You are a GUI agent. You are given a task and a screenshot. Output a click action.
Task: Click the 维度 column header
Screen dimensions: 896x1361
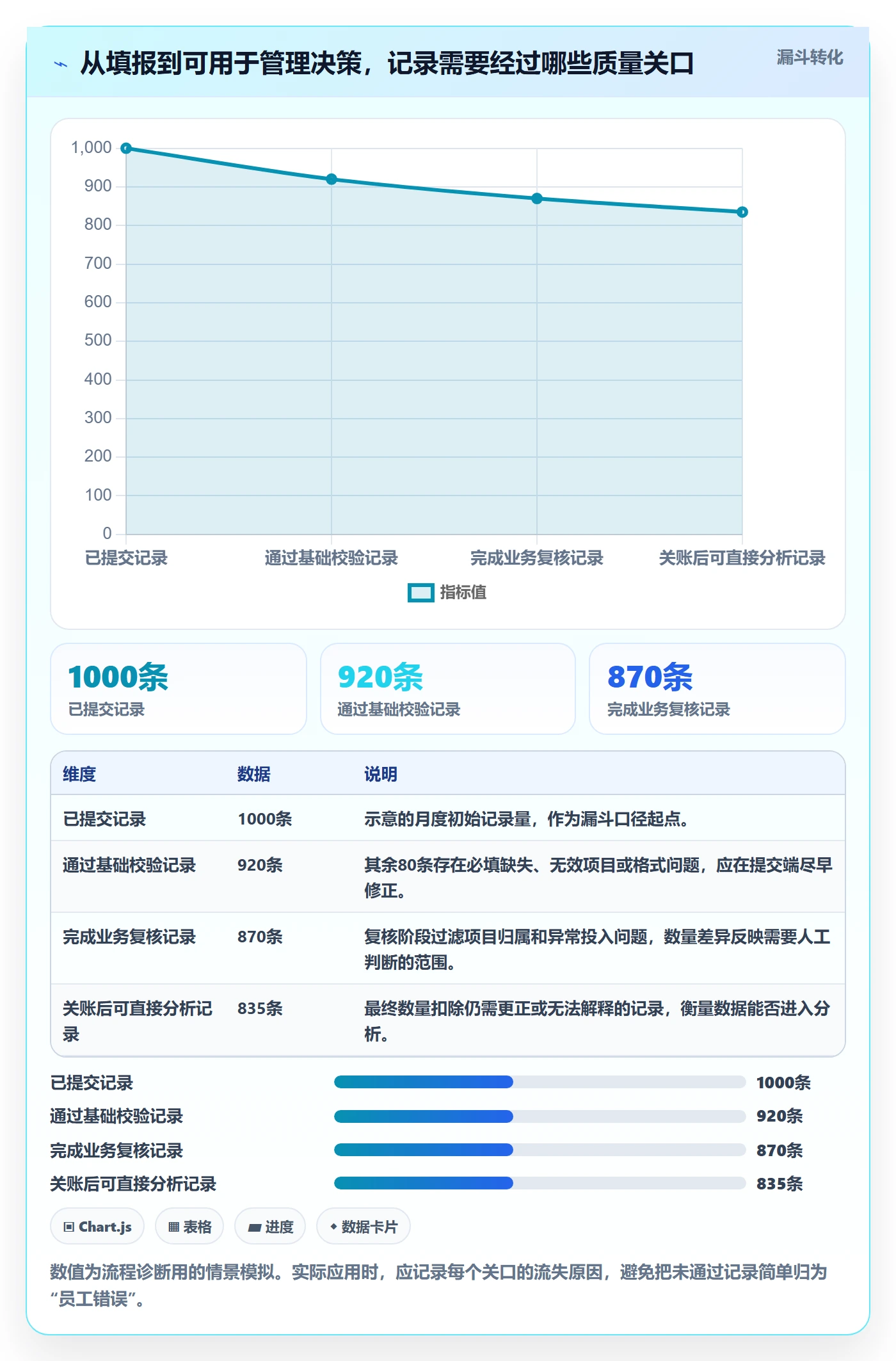(79, 774)
